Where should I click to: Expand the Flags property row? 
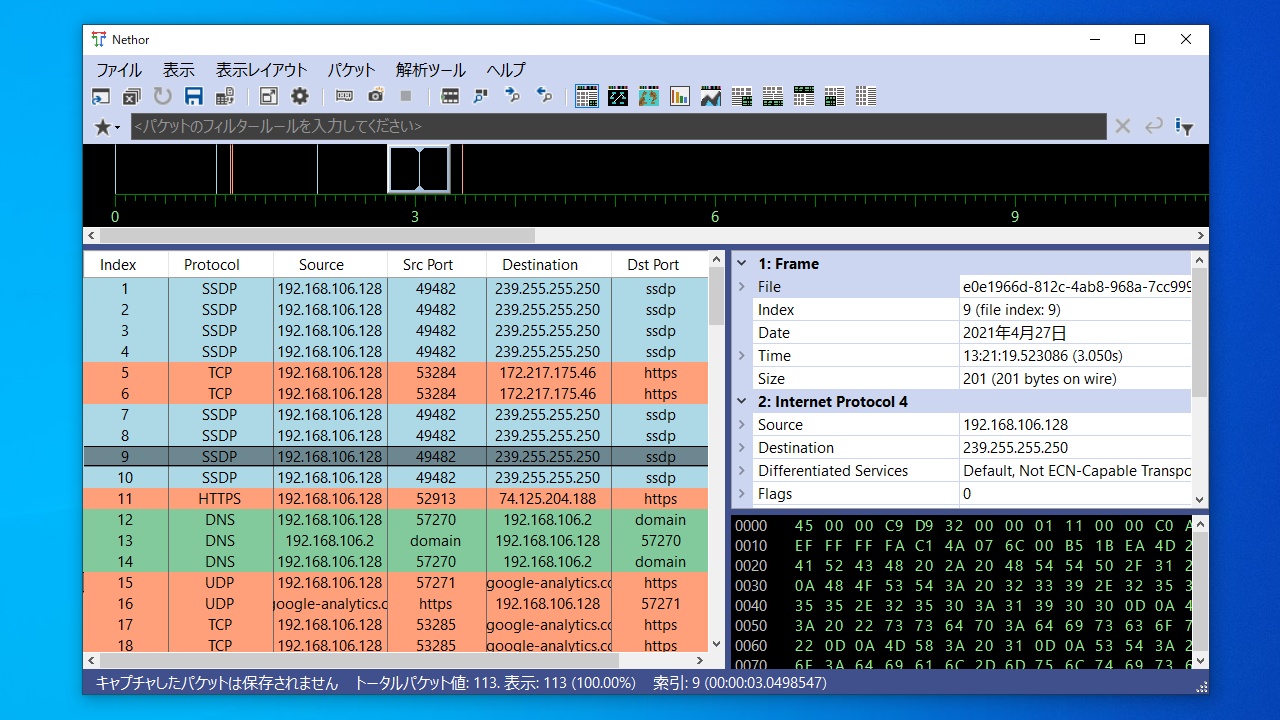[742, 494]
